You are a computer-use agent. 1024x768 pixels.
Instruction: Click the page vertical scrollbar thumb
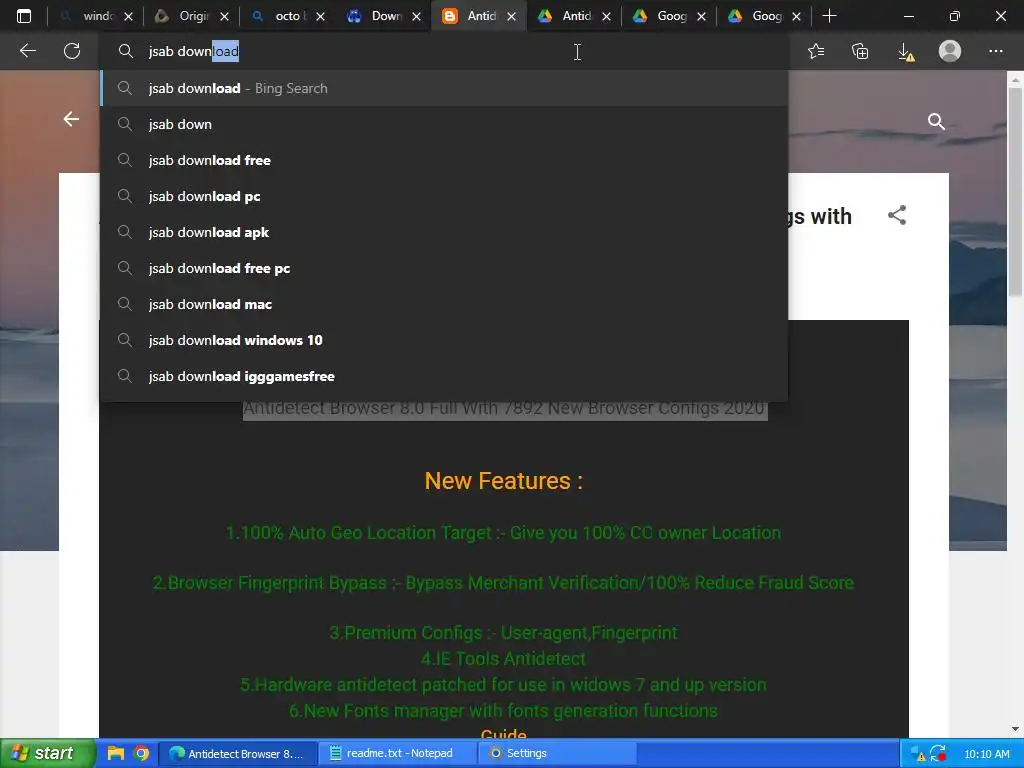1015,193
